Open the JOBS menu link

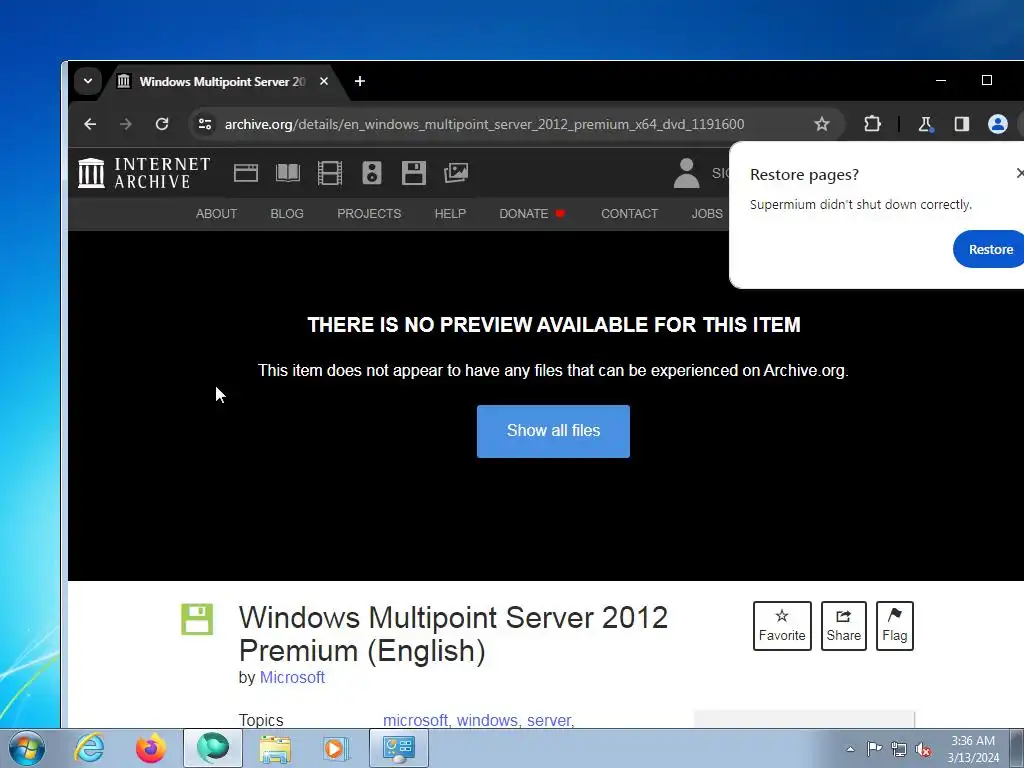coord(707,214)
